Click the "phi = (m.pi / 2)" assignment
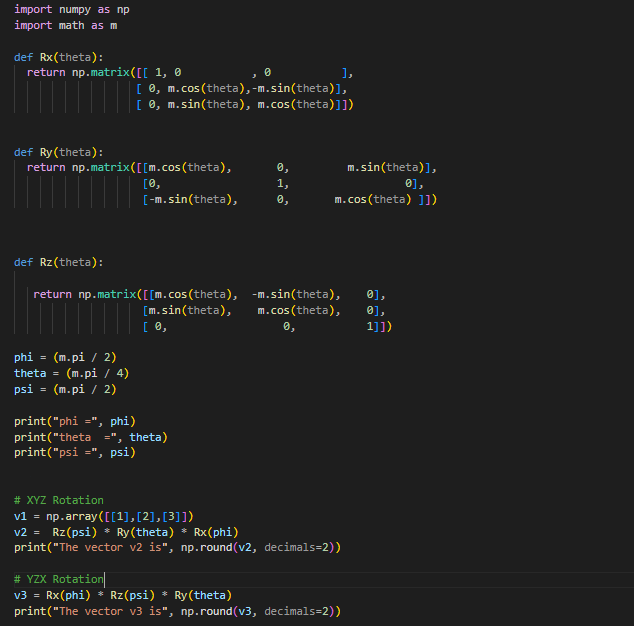Viewport: 634px width, 626px height. tap(65, 357)
